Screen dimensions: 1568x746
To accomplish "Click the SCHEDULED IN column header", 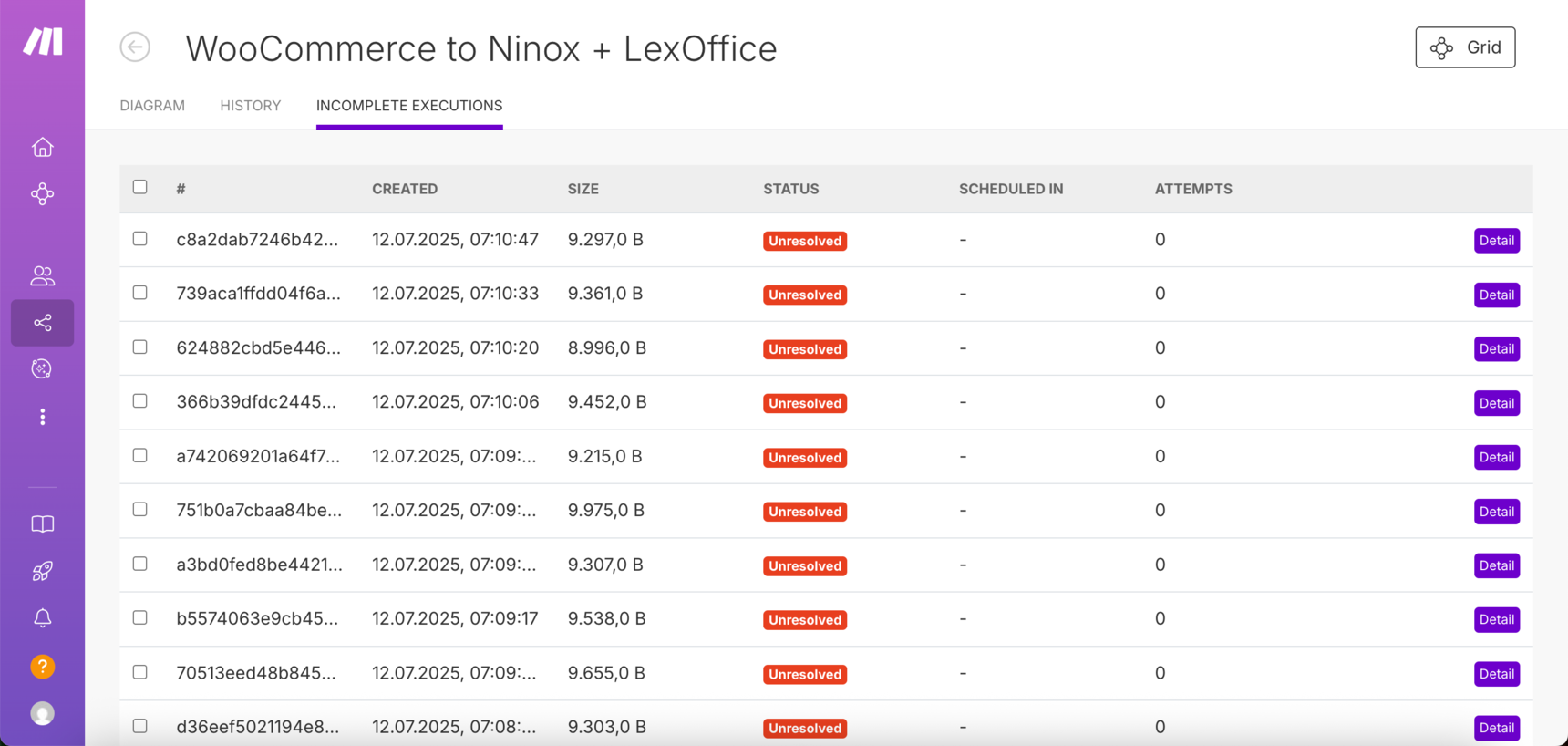I will [x=1011, y=189].
